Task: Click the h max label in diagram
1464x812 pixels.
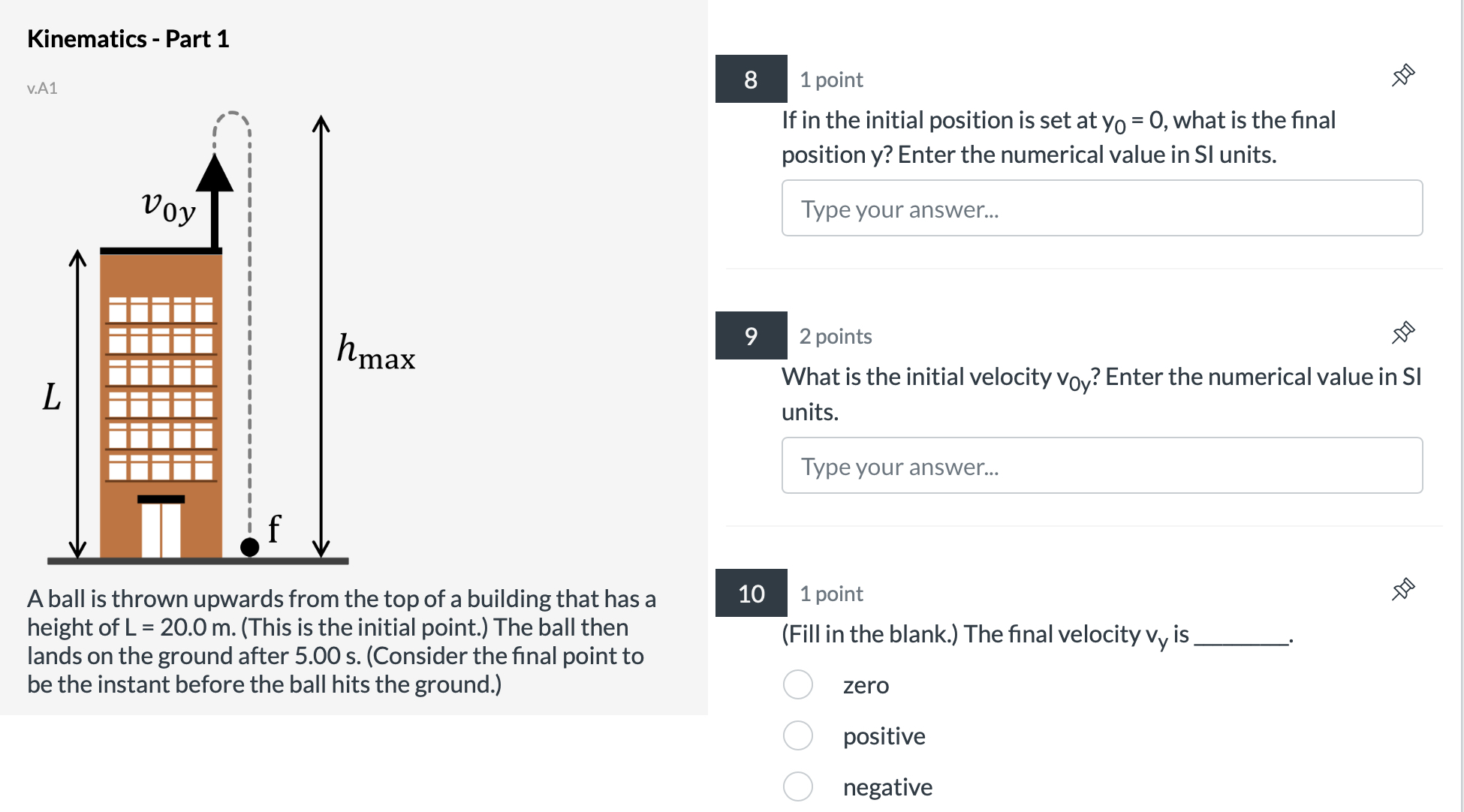Action: pos(375,352)
